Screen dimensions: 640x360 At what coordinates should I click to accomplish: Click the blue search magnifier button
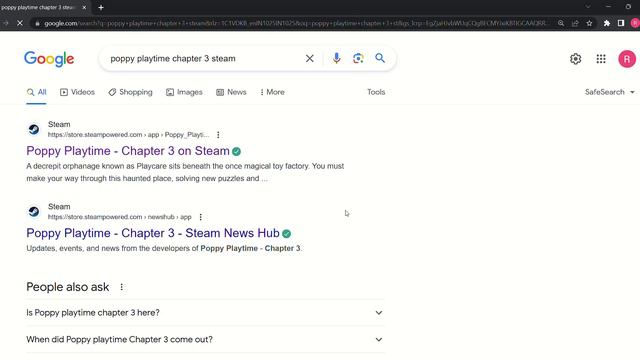point(380,58)
